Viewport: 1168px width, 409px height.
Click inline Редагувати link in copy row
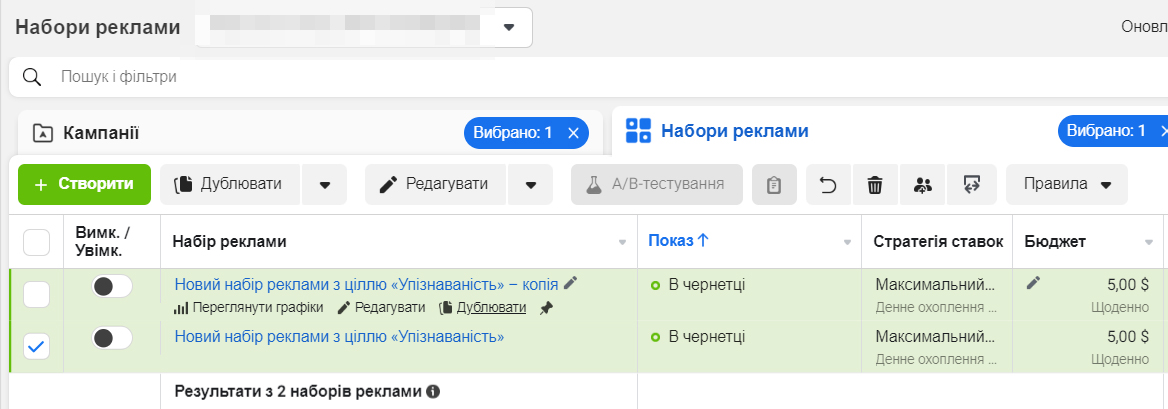coord(381,308)
